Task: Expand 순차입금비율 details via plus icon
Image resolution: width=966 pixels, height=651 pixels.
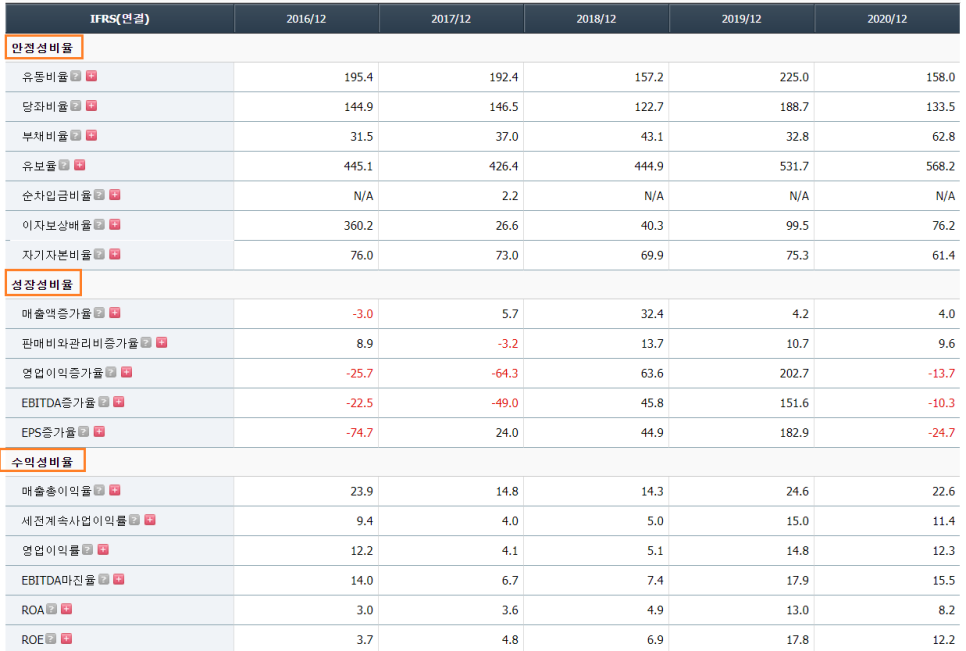Action: pos(115,195)
